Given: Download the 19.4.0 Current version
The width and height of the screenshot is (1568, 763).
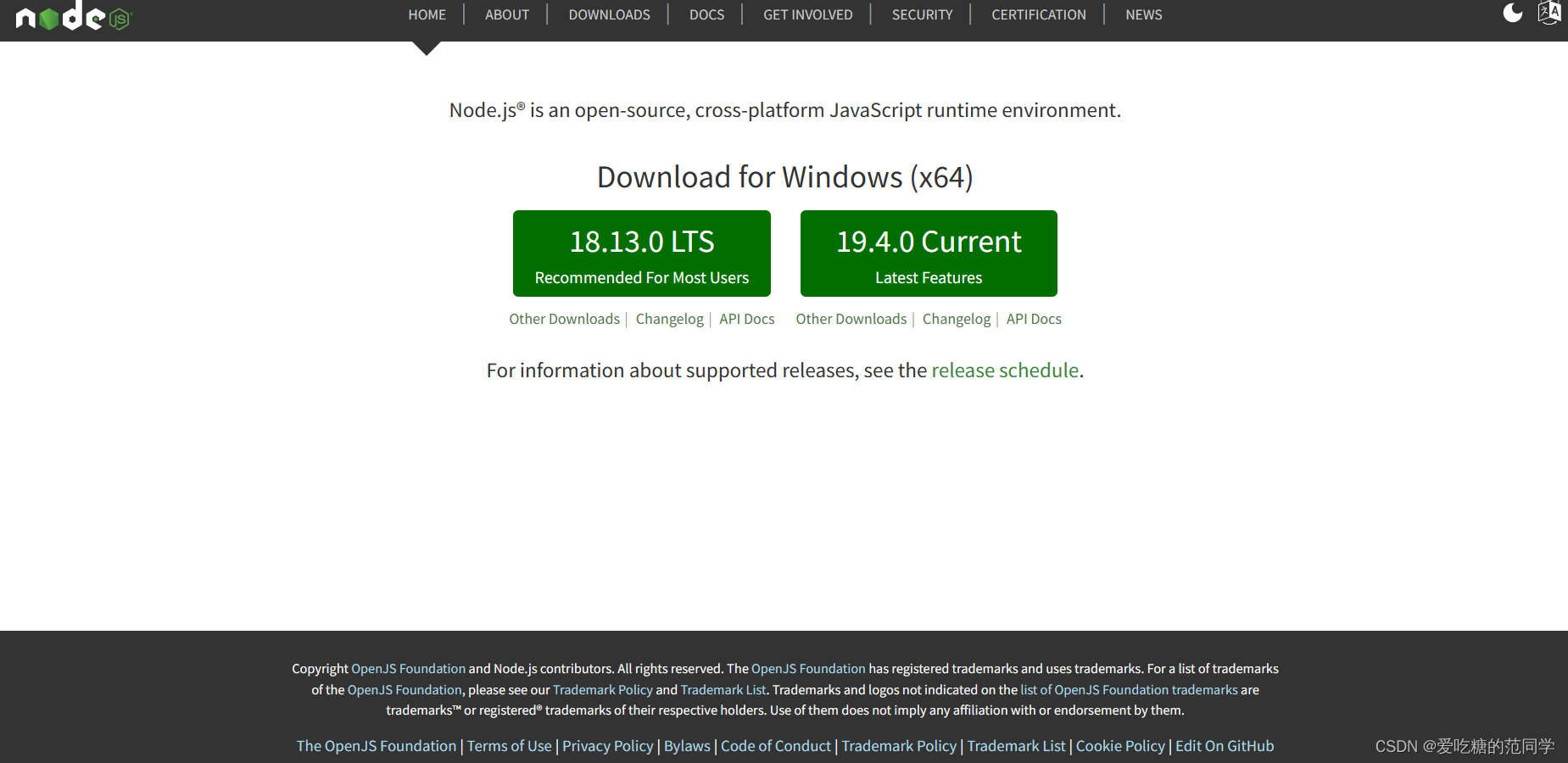Looking at the screenshot, I should coord(929,253).
